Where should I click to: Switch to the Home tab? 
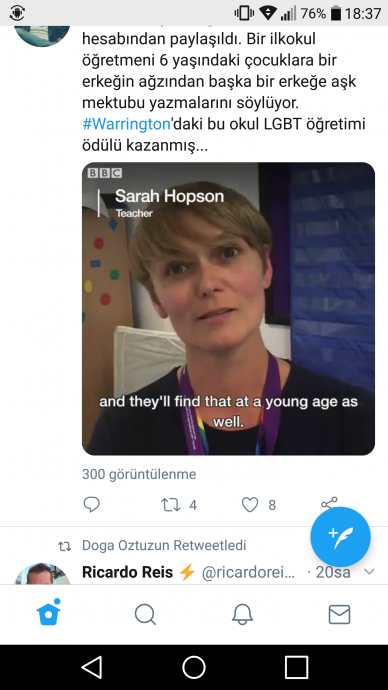pyautogui.click(x=48, y=613)
